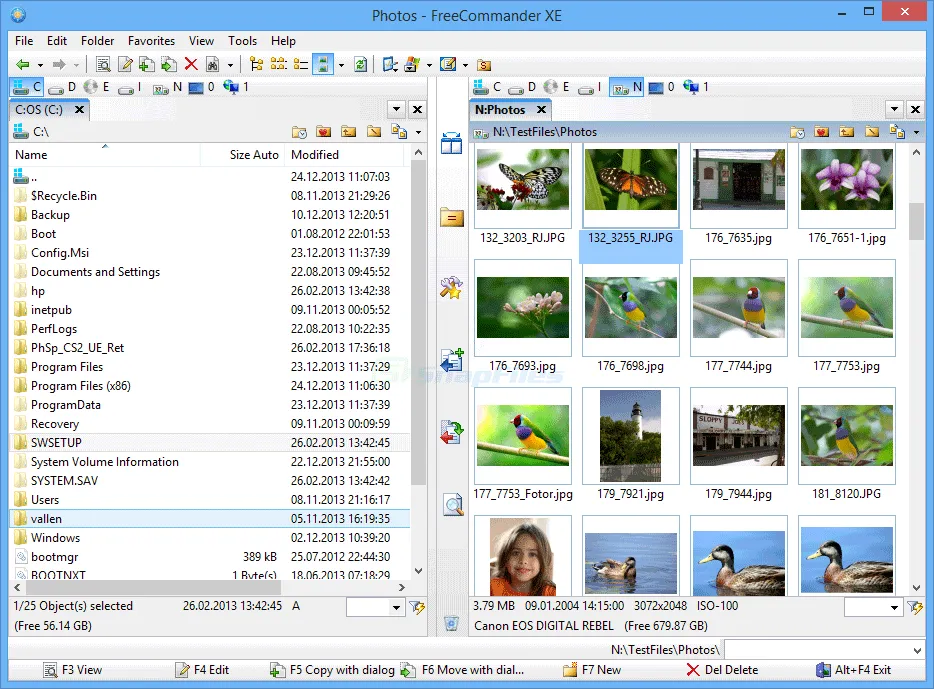Viewport: 934px width, 689px height.
Task: Click the View file icon in the toolbar
Action: [103, 64]
